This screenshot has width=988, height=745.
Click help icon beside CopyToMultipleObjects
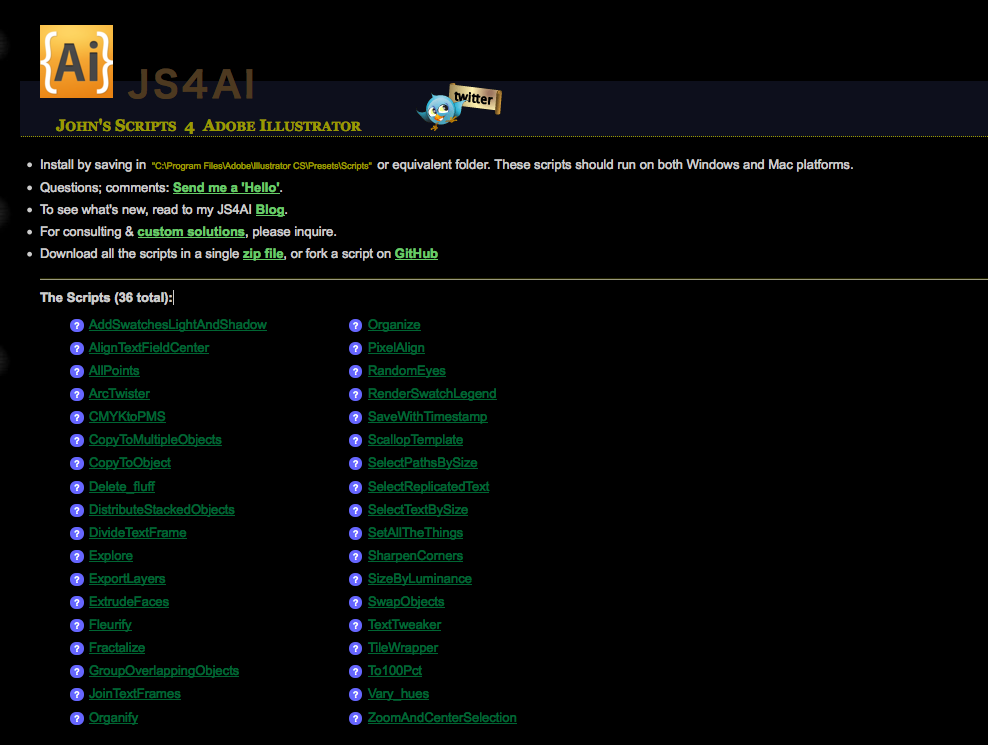click(77, 441)
